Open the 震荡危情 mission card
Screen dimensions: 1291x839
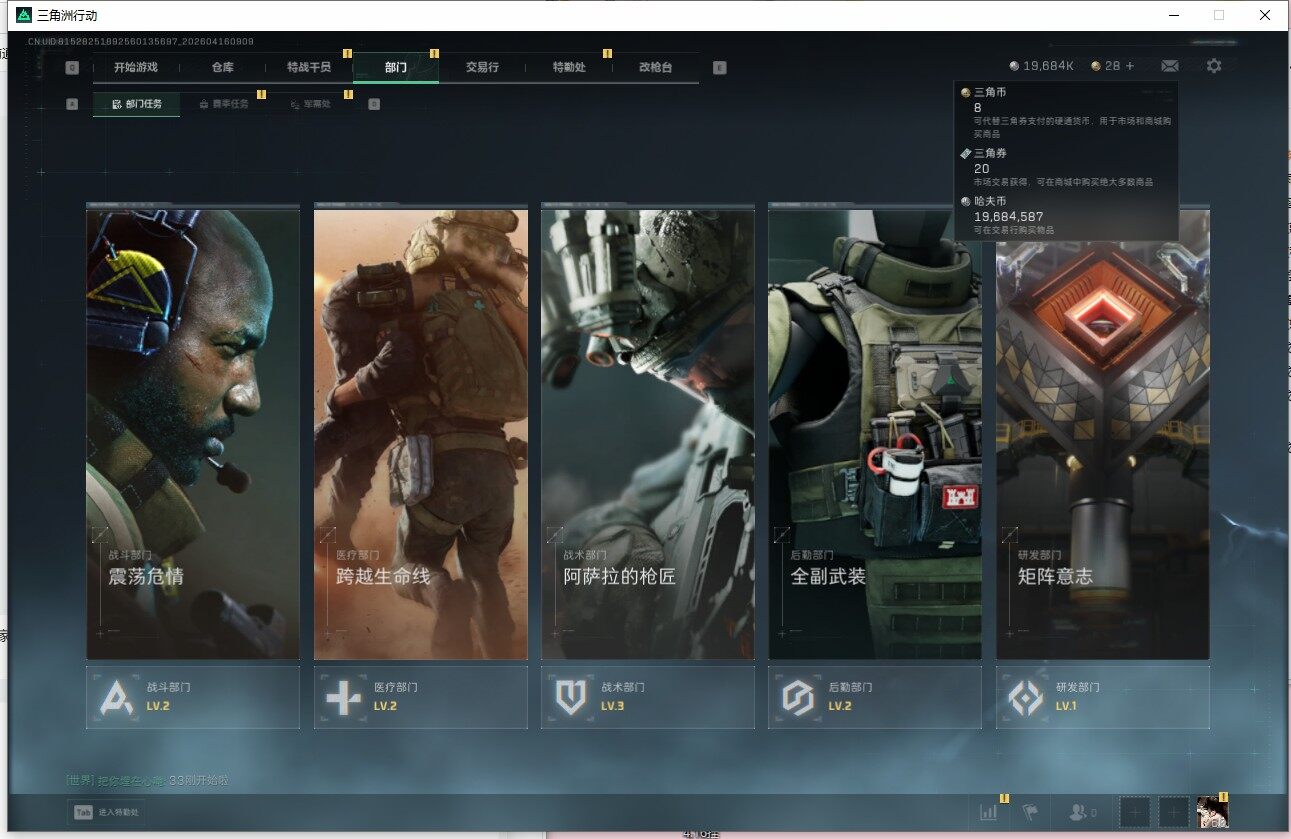(x=193, y=434)
